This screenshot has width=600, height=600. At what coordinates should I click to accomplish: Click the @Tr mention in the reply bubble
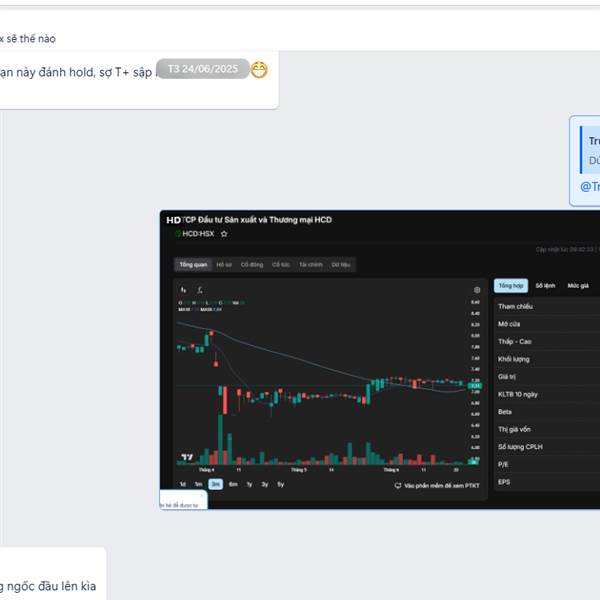pos(590,187)
